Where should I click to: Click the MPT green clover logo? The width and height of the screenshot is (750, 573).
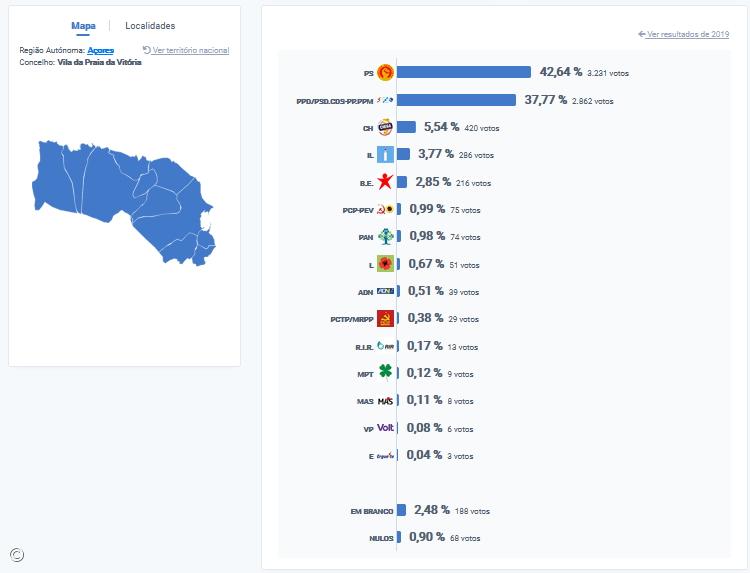click(x=385, y=373)
